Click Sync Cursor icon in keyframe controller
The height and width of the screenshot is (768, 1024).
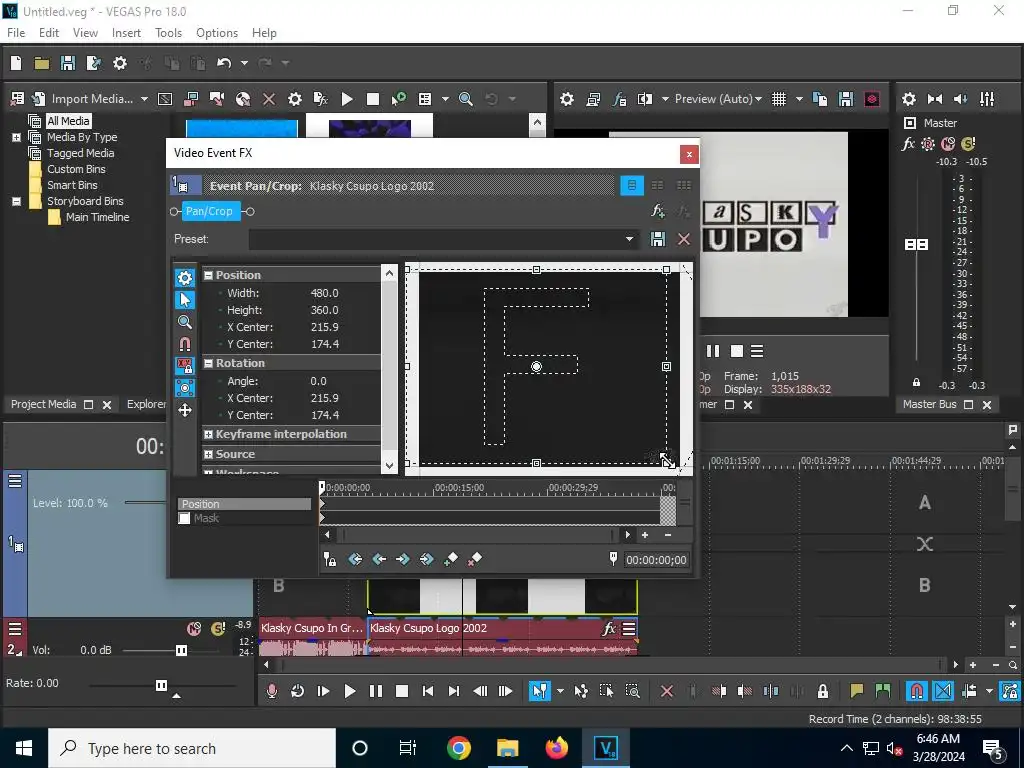(x=330, y=559)
